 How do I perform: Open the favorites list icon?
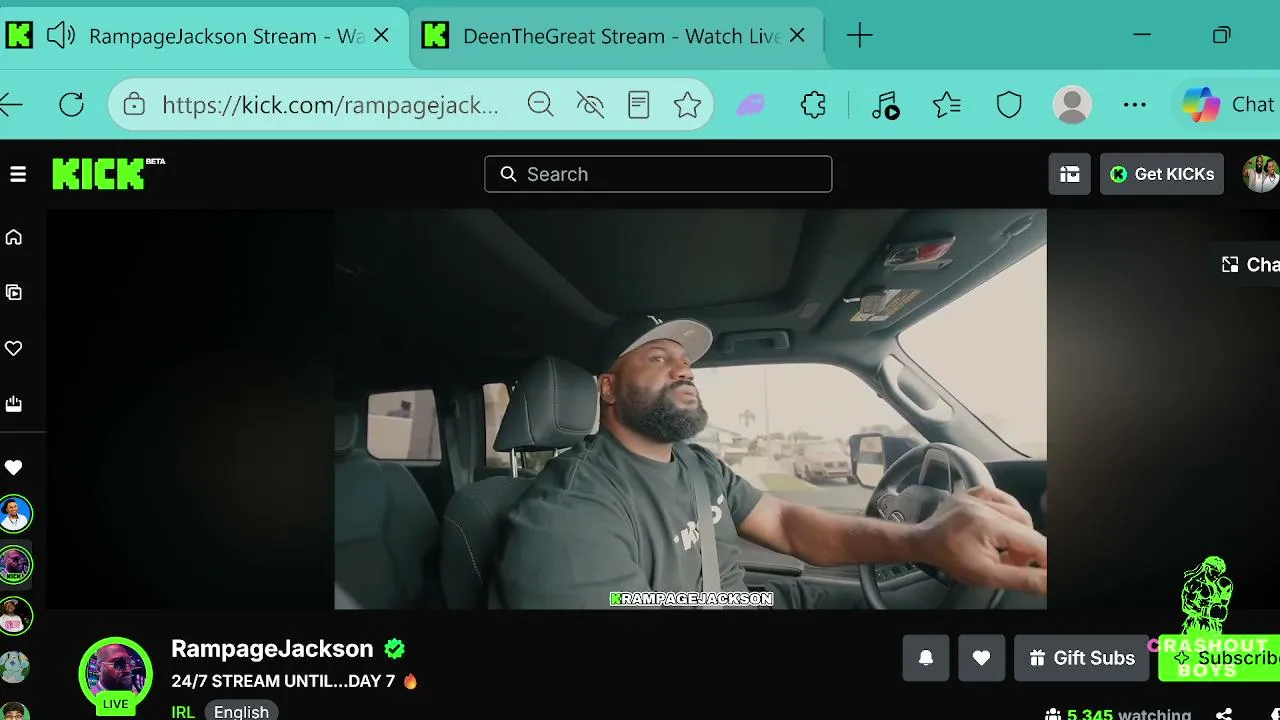pyautogui.click(x=946, y=104)
